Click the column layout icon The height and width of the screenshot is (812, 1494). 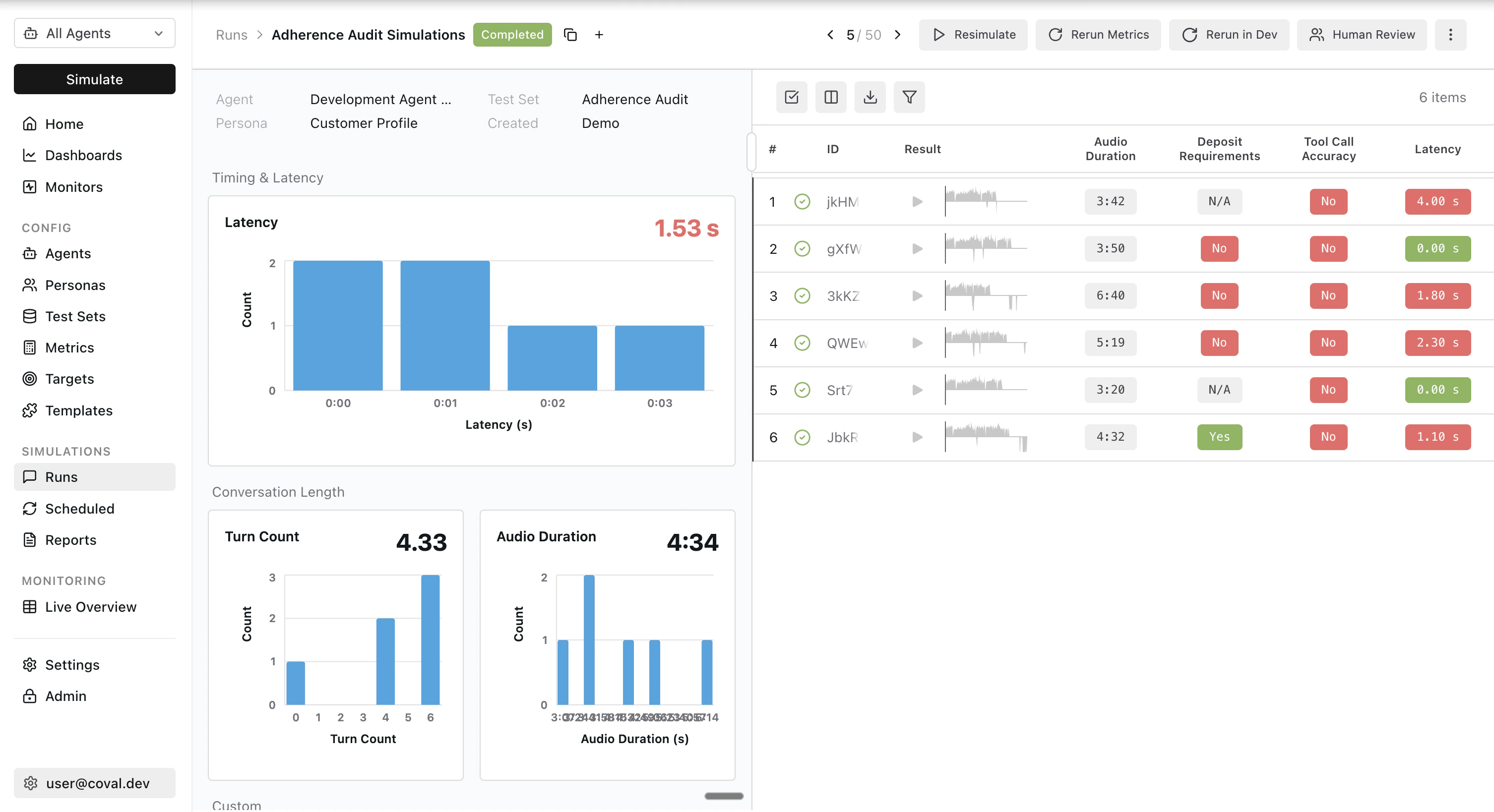coord(830,97)
